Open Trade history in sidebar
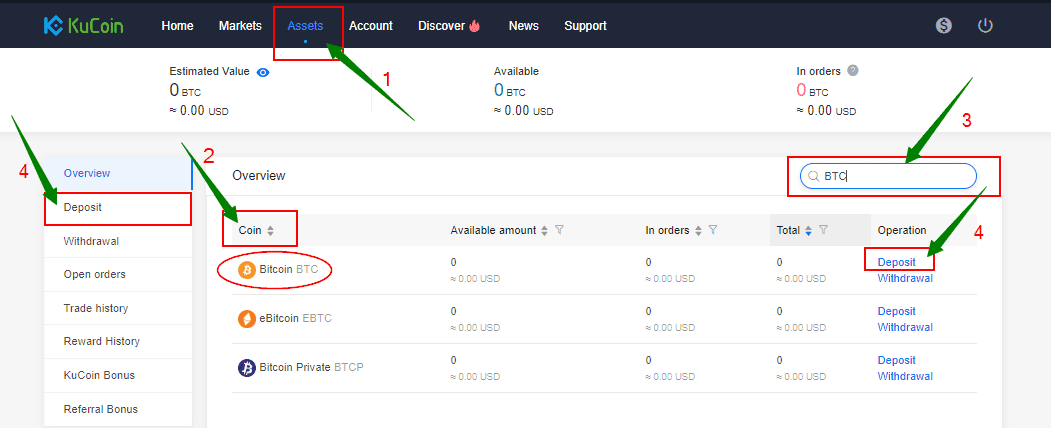Screen dimensions: 1051x428 tap(96, 308)
